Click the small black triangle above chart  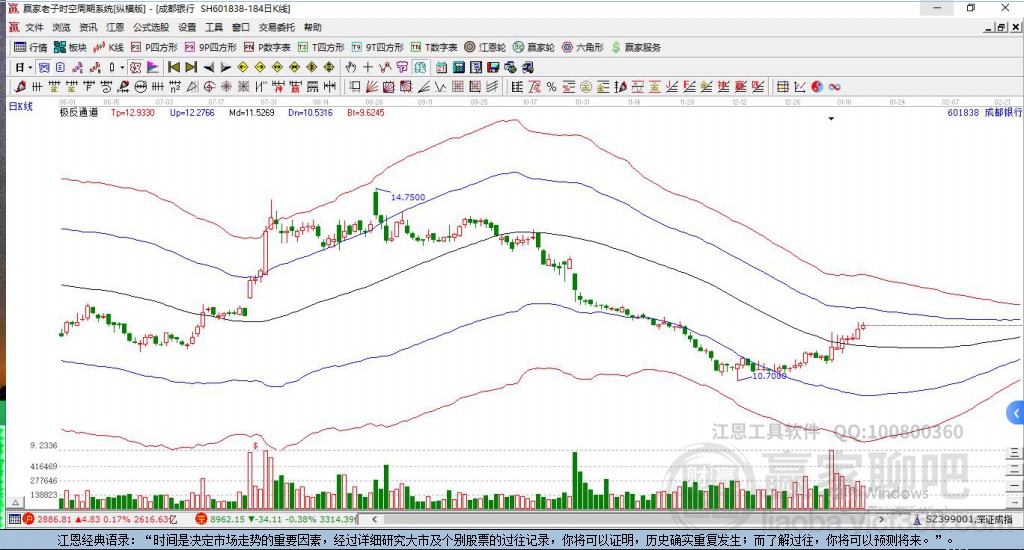tap(831, 119)
